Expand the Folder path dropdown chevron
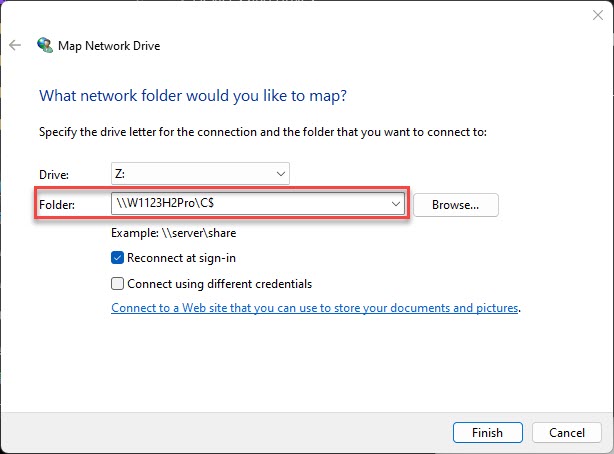Viewport: 614px width, 454px height. coord(395,204)
